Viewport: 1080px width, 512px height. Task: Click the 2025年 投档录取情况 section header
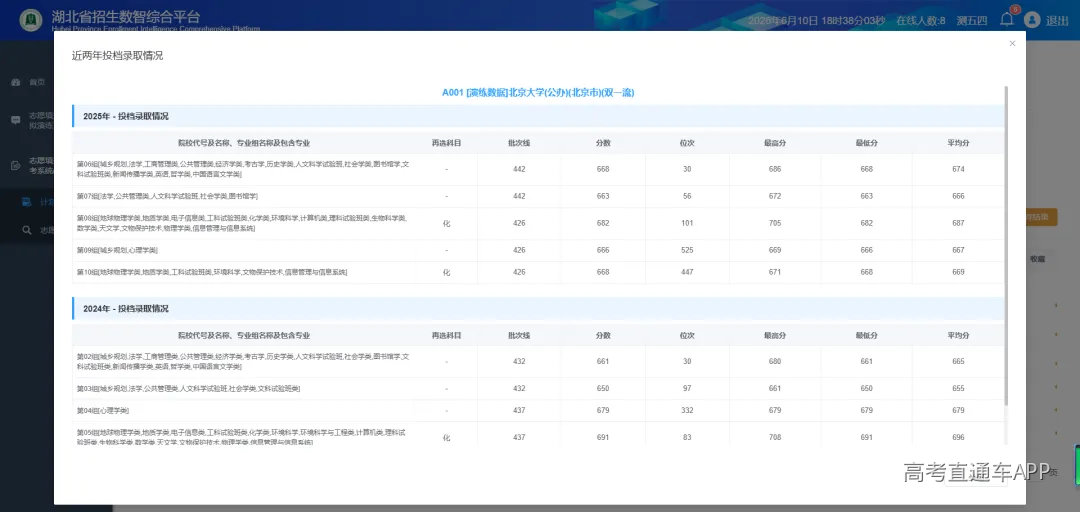click(x=538, y=116)
